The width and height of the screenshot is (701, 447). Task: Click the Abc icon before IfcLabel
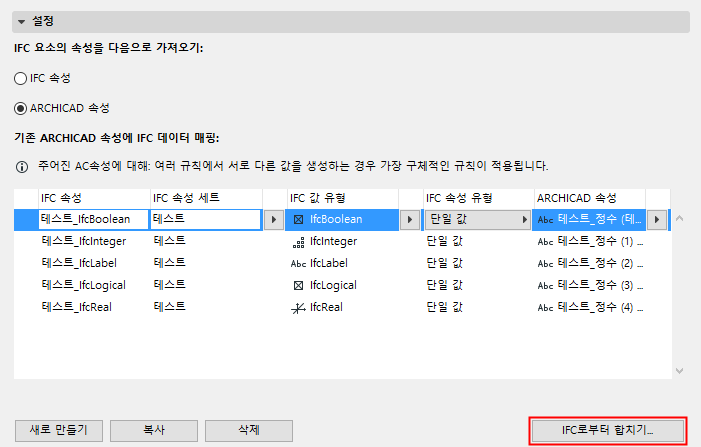(298, 264)
